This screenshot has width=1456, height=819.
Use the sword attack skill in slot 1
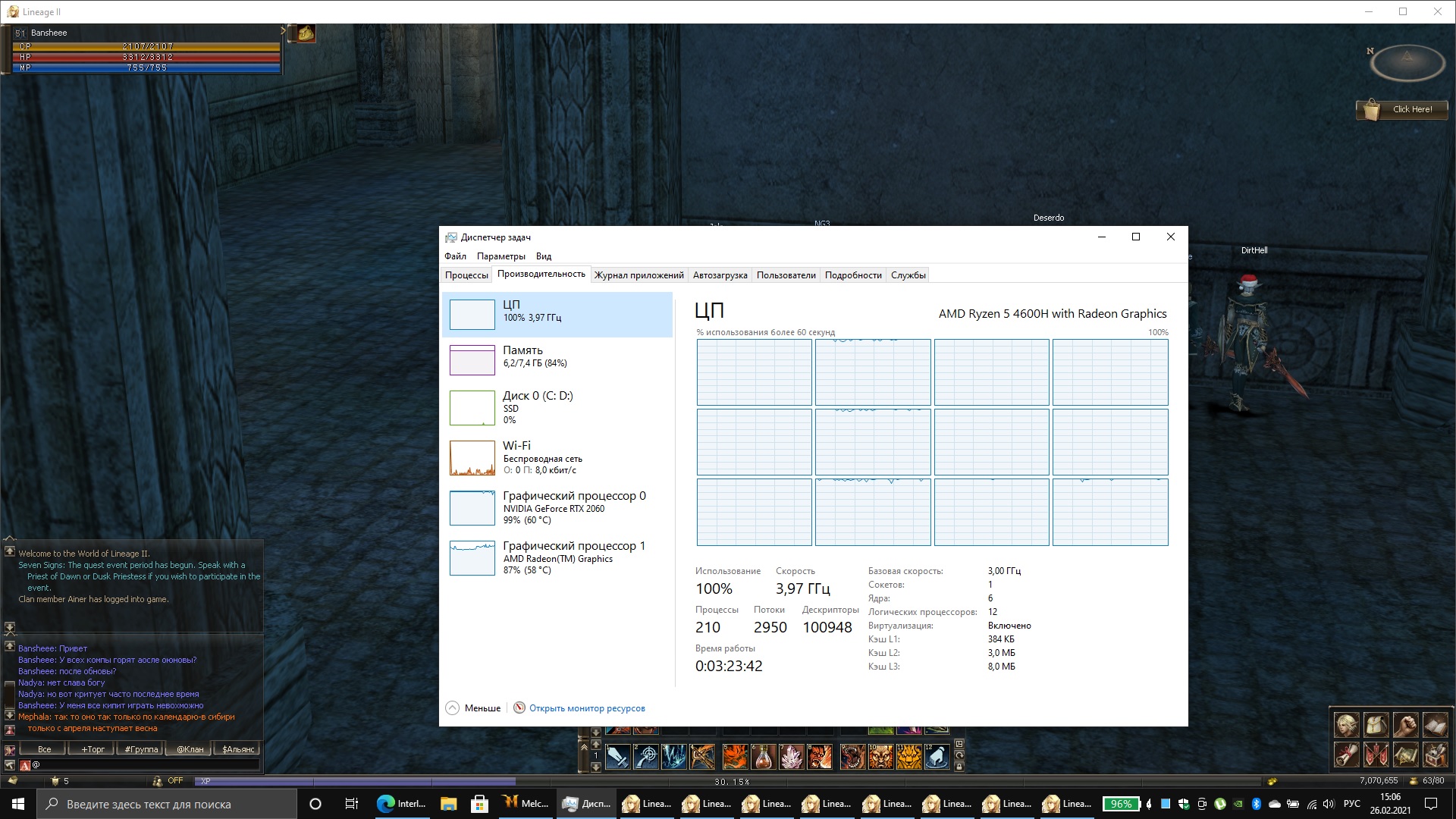(617, 756)
